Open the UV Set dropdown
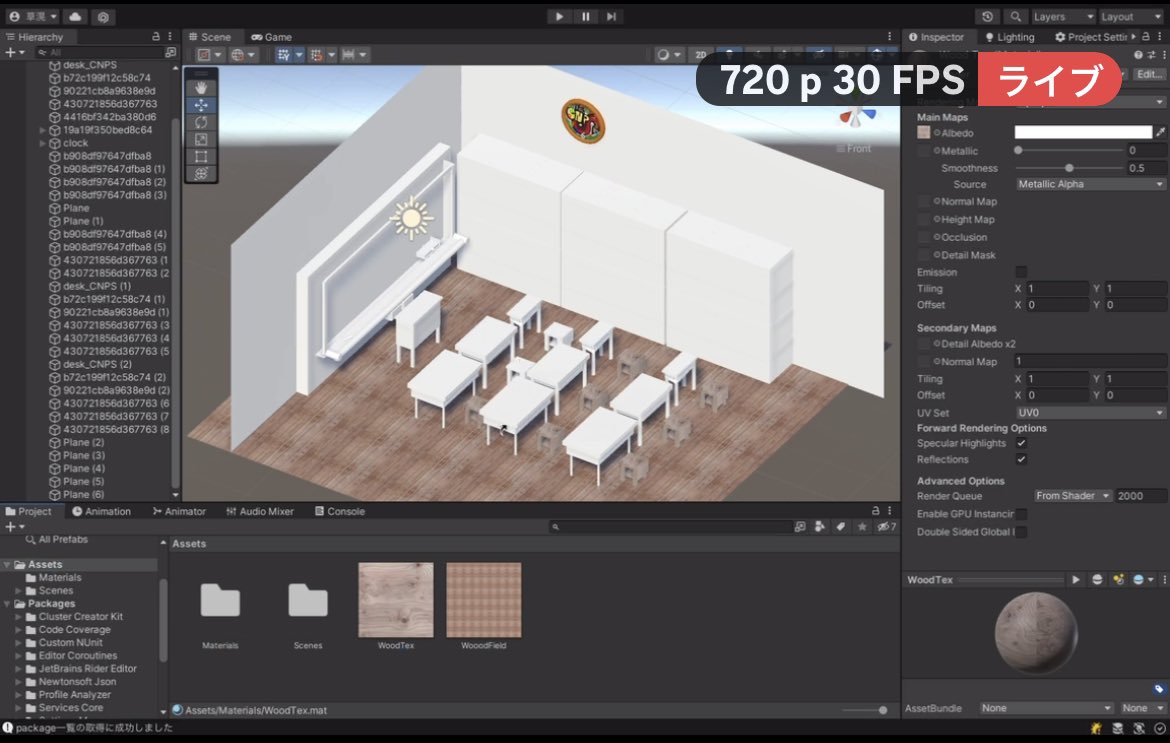 coord(1090,413)
